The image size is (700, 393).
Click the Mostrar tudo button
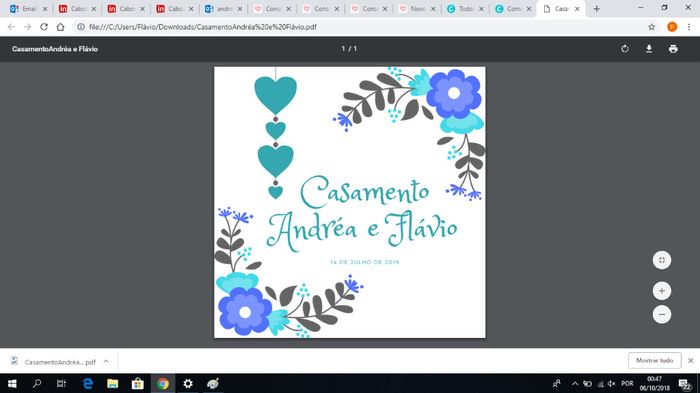pyautogui.click(x=654, y=360)
